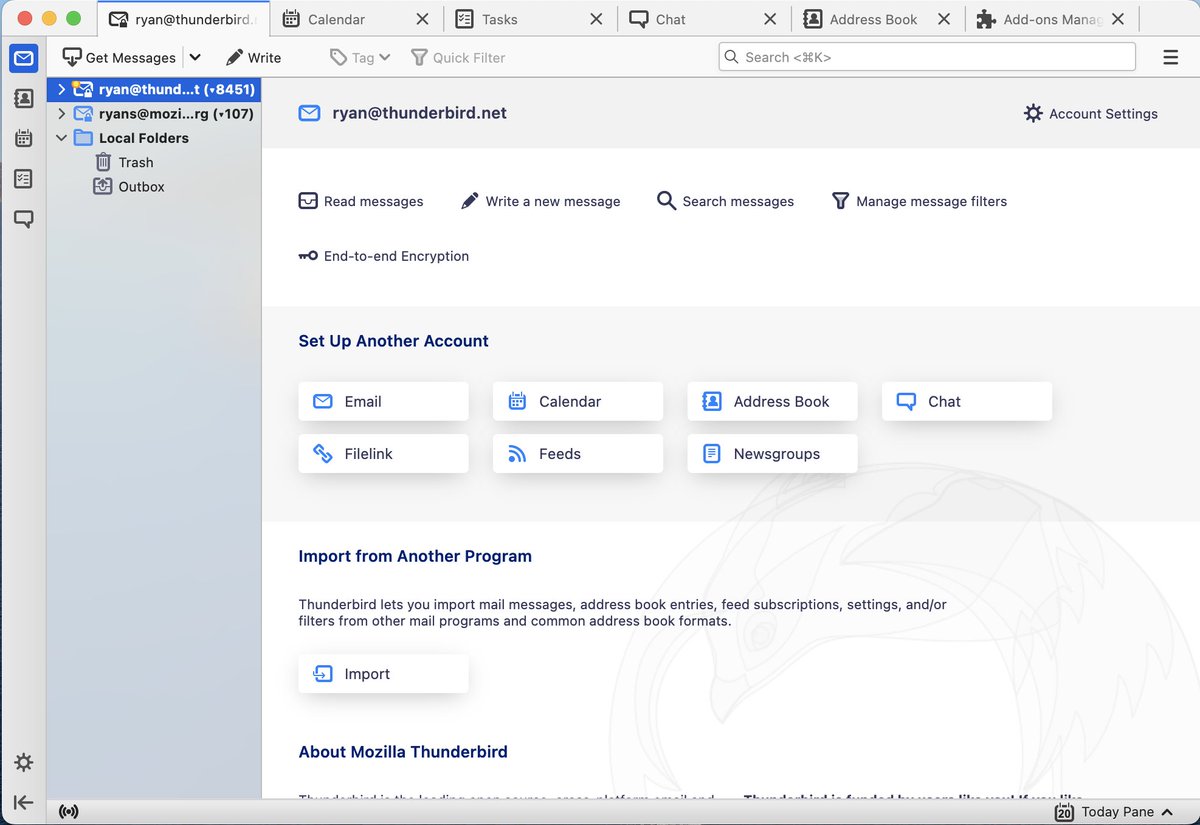Open Get Messages dropdown arrow
Image resolution: width=1200 pixels, height=825 pixels.
[195, 58]
